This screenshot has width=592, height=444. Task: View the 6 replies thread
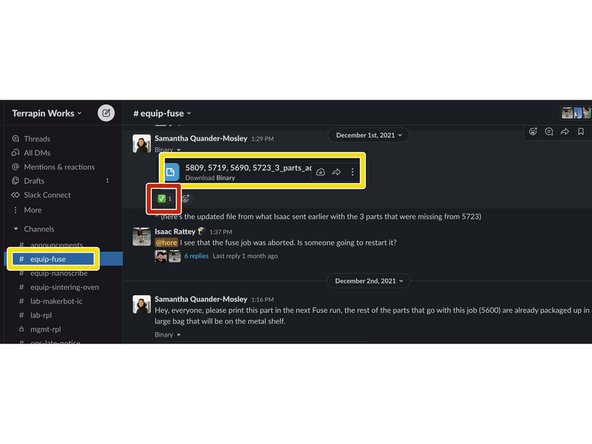click(x=196, y=256)
